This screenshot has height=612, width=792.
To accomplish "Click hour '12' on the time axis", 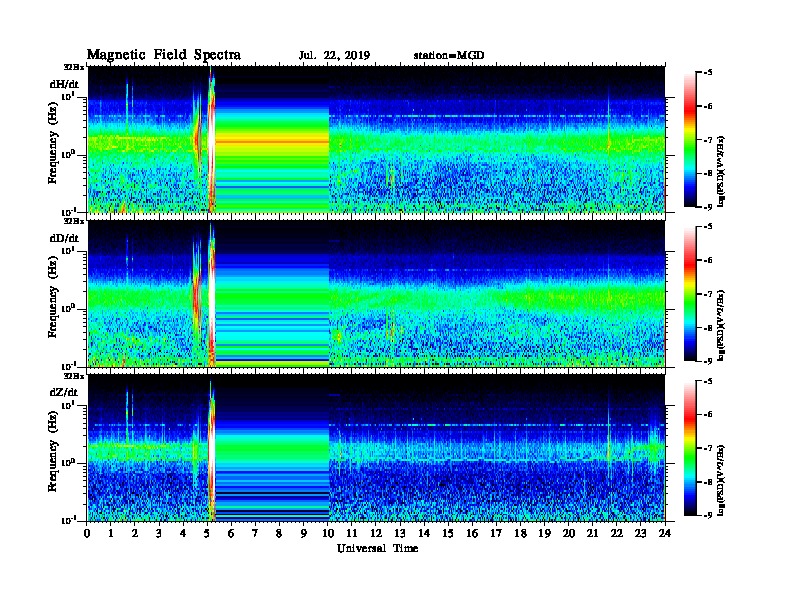I will 376,533.
